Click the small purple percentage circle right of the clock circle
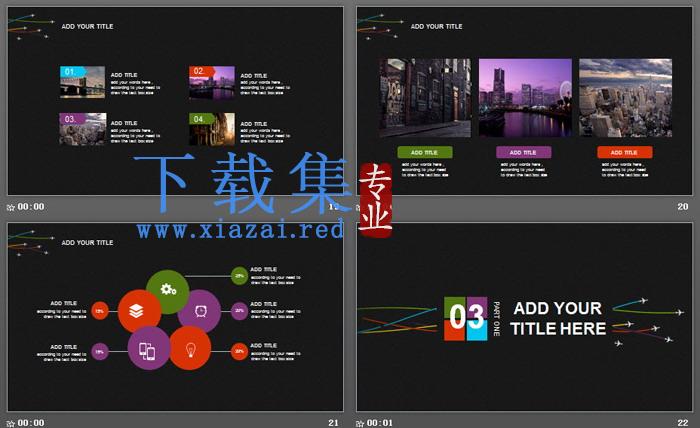This screenshot has width=700, height=428. coord(240,311)
